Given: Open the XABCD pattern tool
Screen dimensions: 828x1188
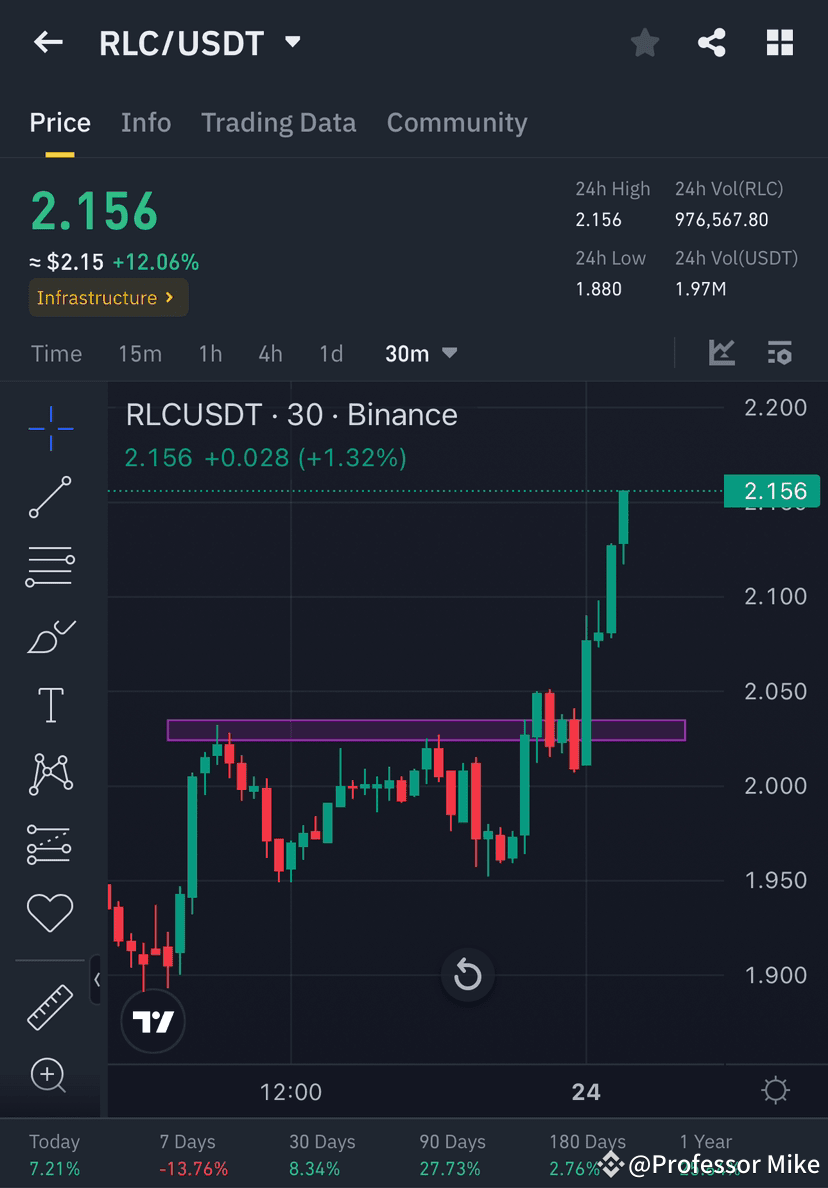Looking at the screenshot, I should tap(50, 773).
